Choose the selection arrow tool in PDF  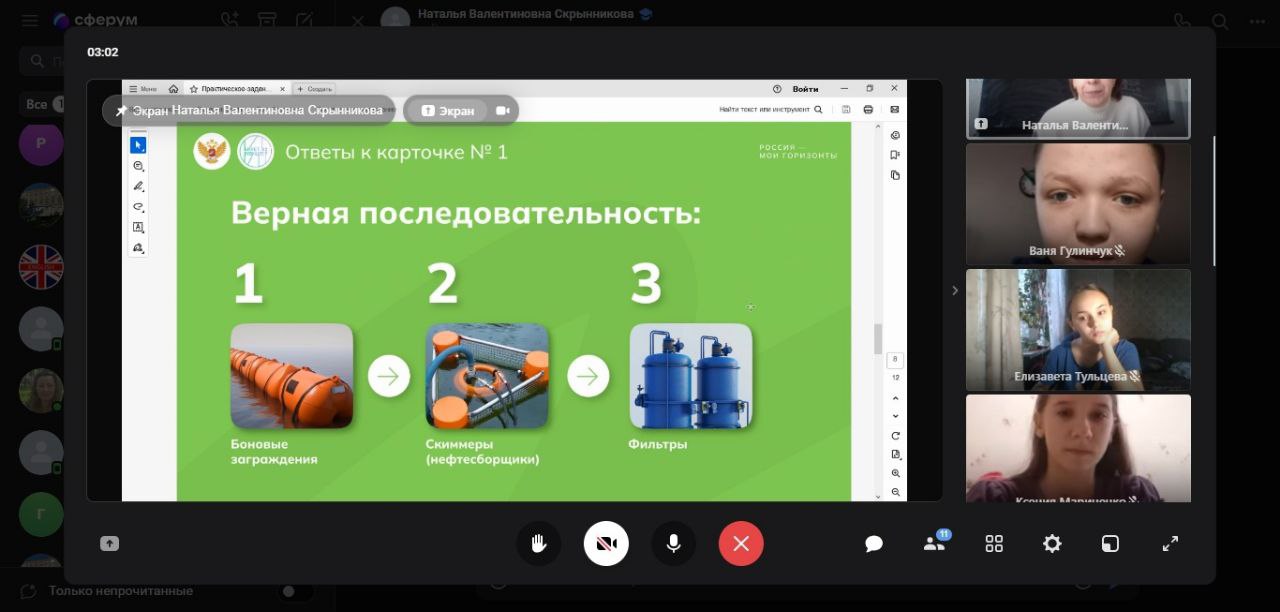pos(138,146)
